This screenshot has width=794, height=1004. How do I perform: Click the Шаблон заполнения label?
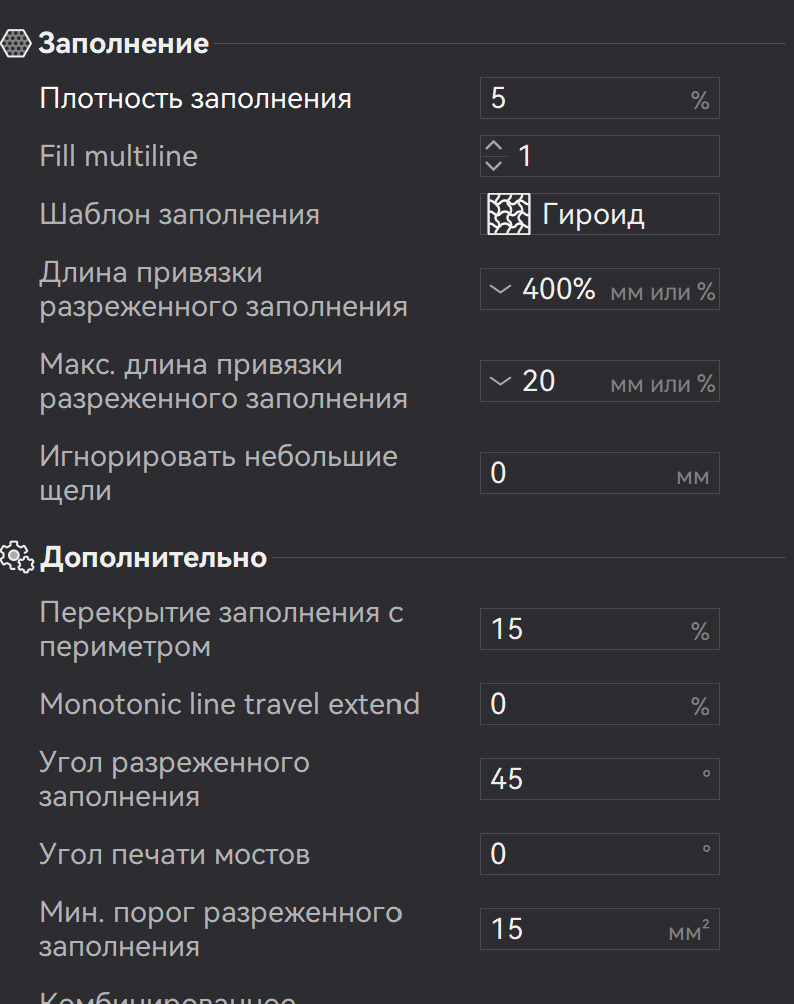coord(179,214)
